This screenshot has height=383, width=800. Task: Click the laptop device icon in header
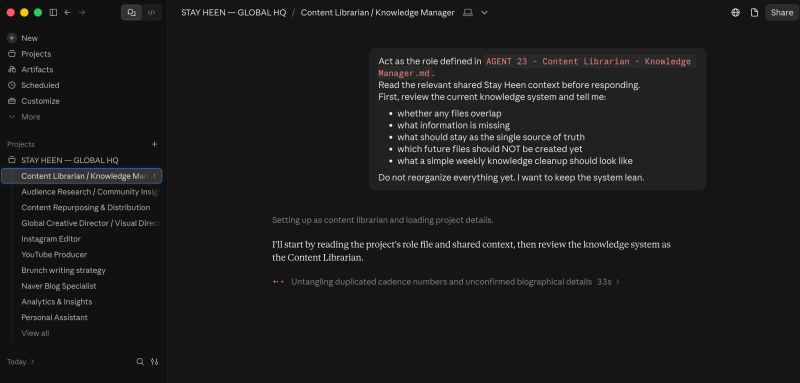click(x=468, y=13)
